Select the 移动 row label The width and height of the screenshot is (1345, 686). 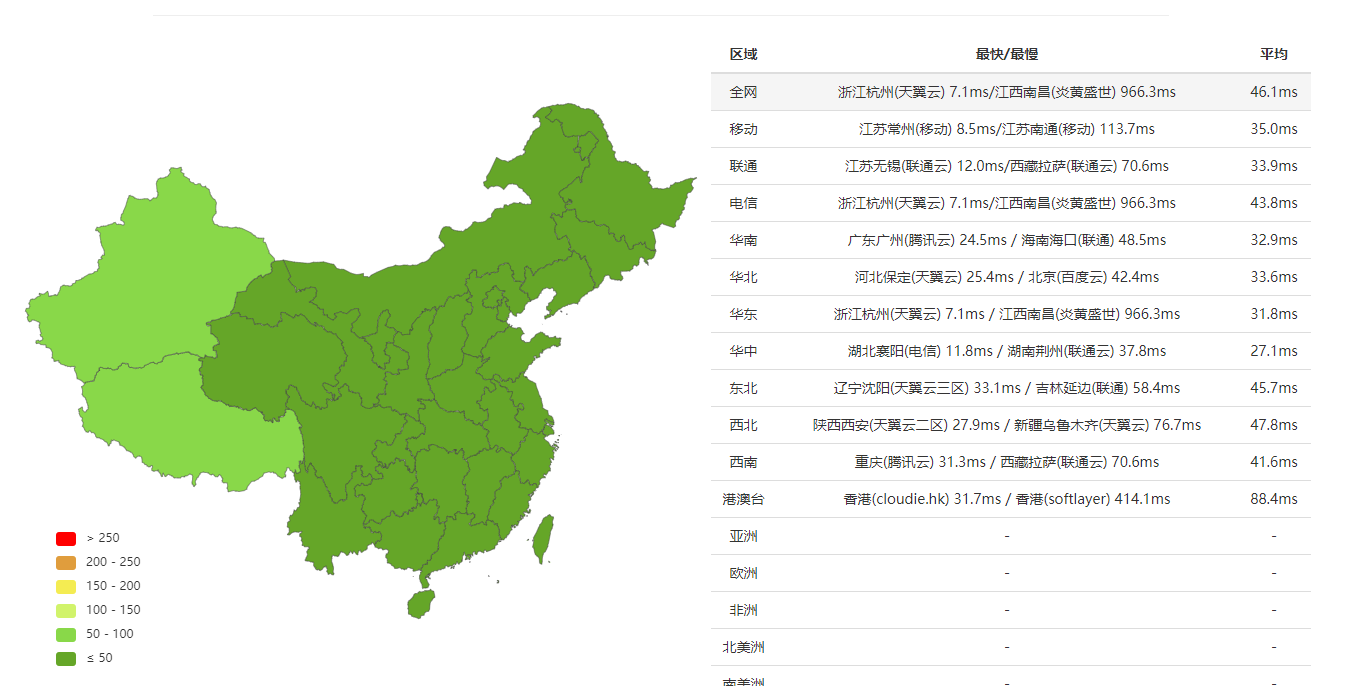point(743,129)
